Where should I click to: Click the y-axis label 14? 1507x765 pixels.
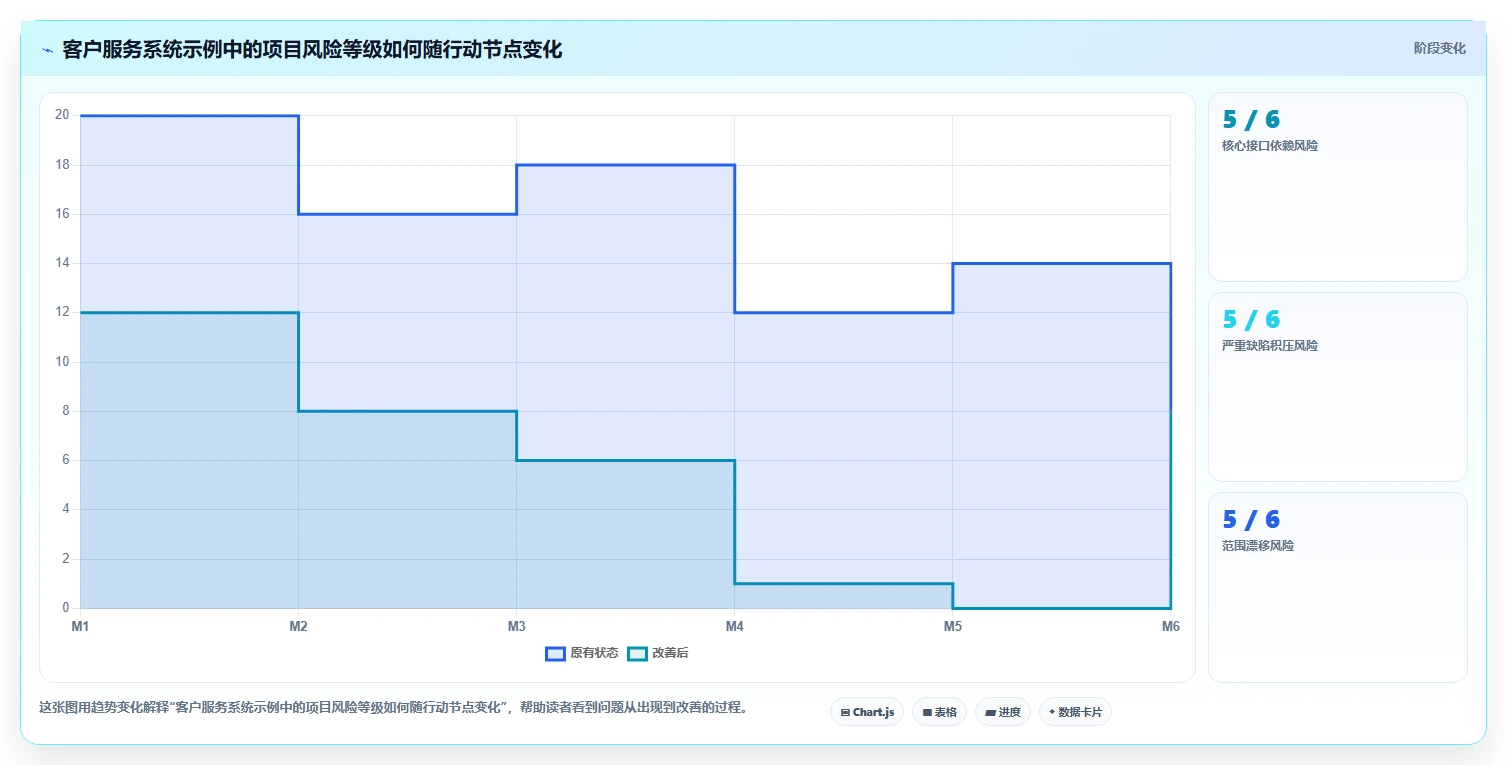pyautogui.click(x=62, y=263)
